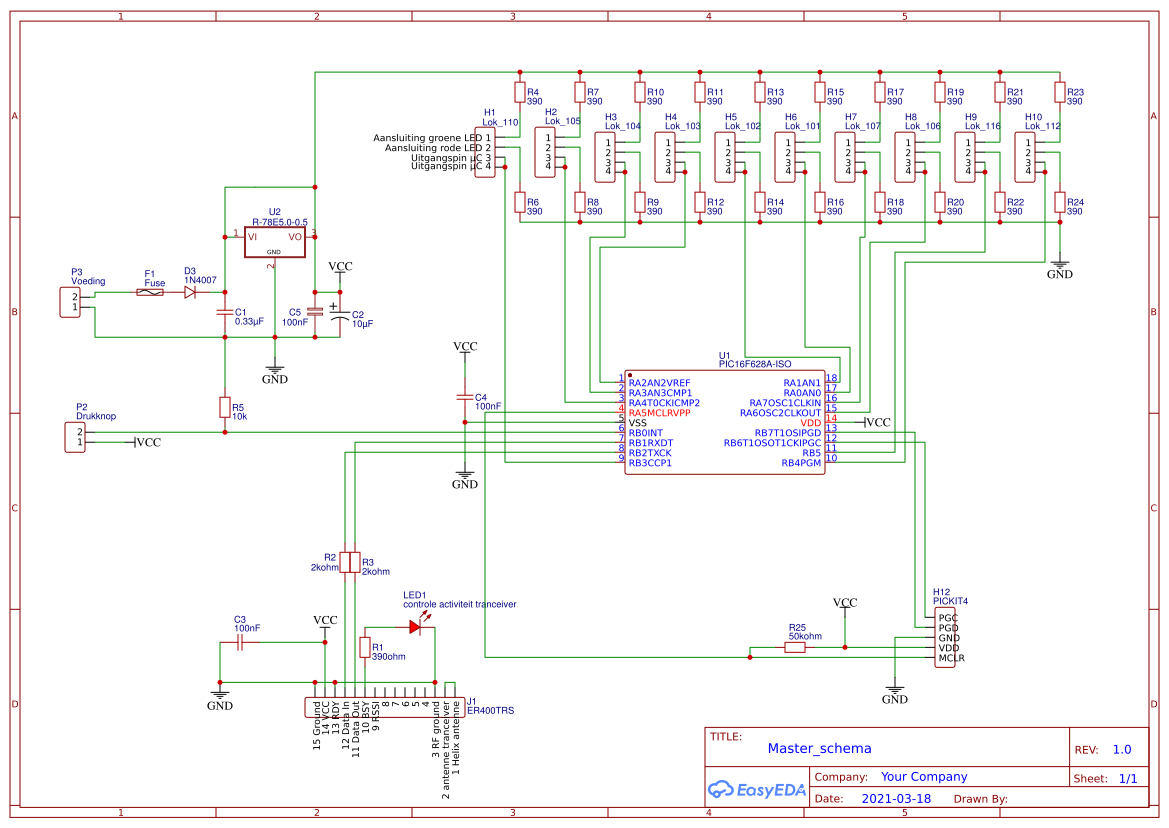Select the R-78E5.0-0.5 voltage regulator U2
Image resolution: width=1169 pixels, height=828 pixels.
coord(273,240)
